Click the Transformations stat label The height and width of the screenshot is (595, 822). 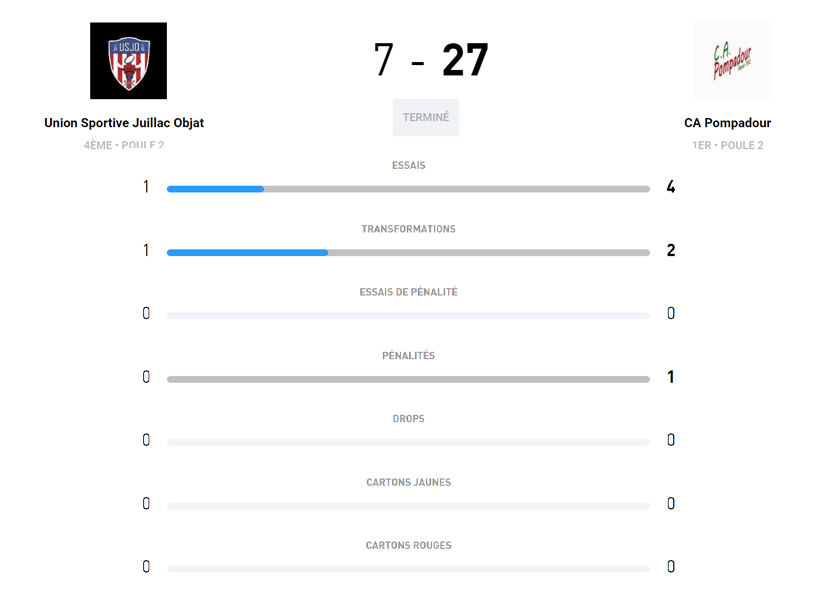click(408, 229)
